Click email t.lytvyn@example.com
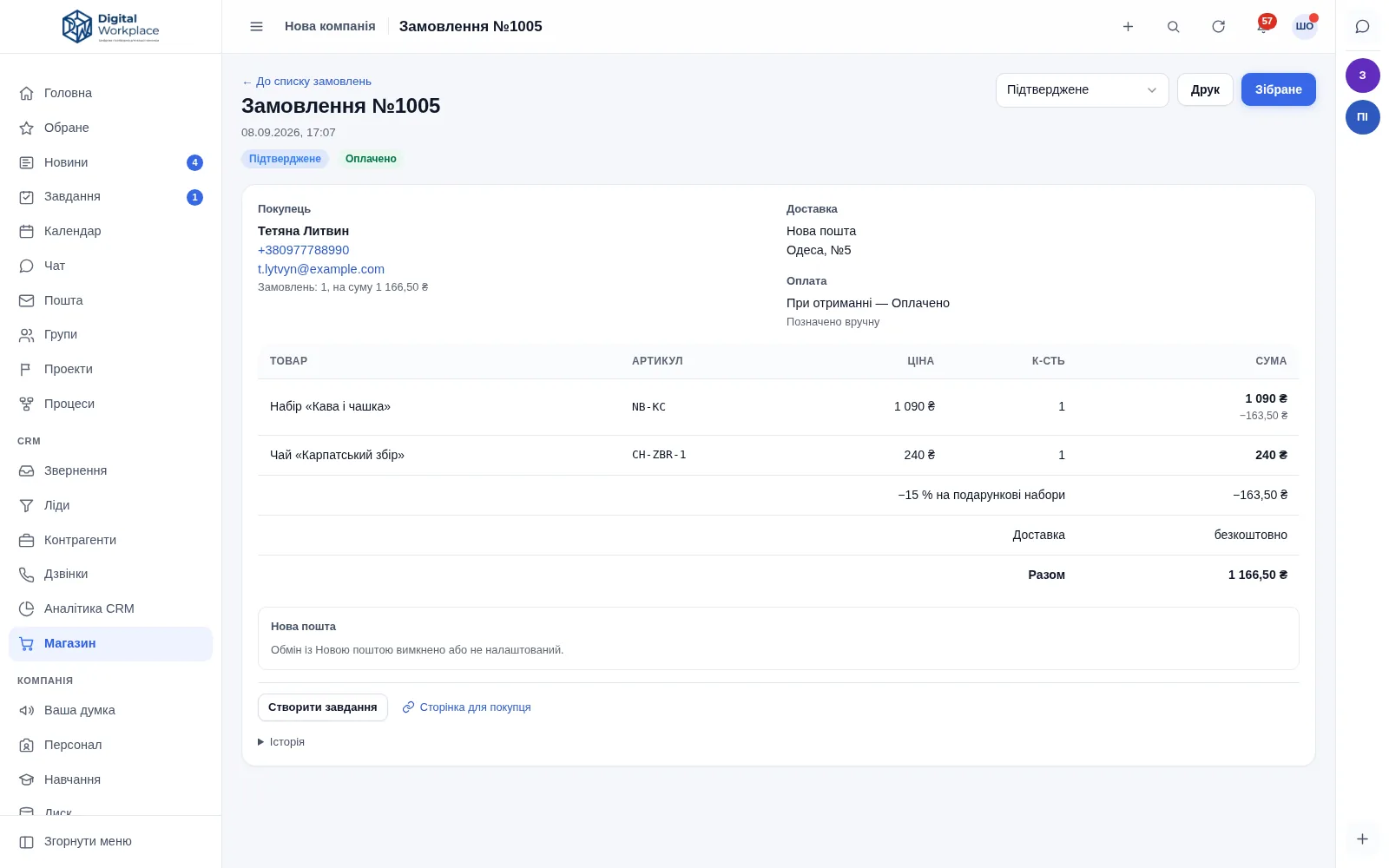 (x=321, y=269)
